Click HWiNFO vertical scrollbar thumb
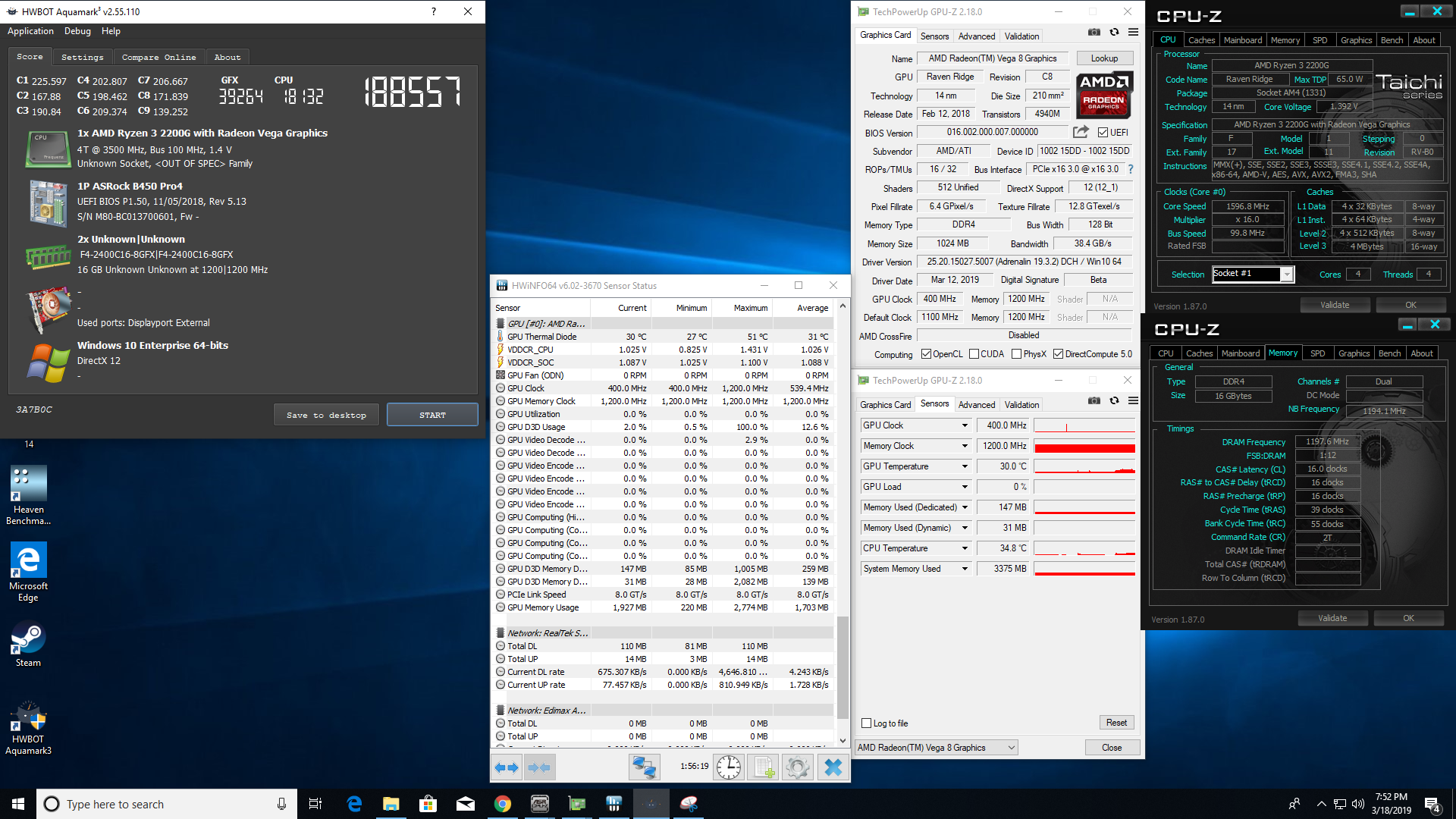Viewport: 1456px width, 819px height. (842, 667)
